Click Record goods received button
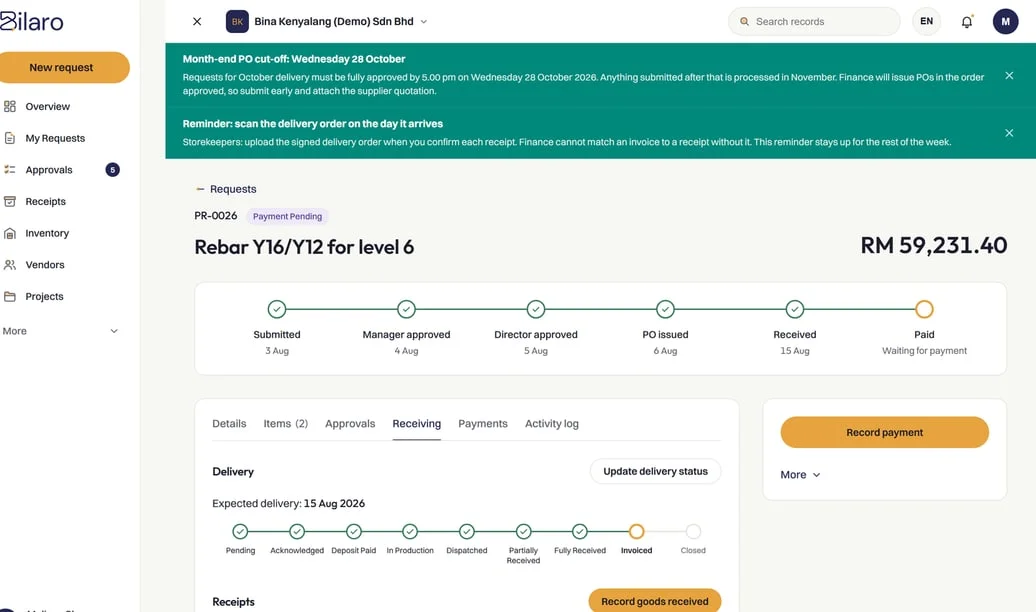1036x612 pixels. click(x=655, y=600)
